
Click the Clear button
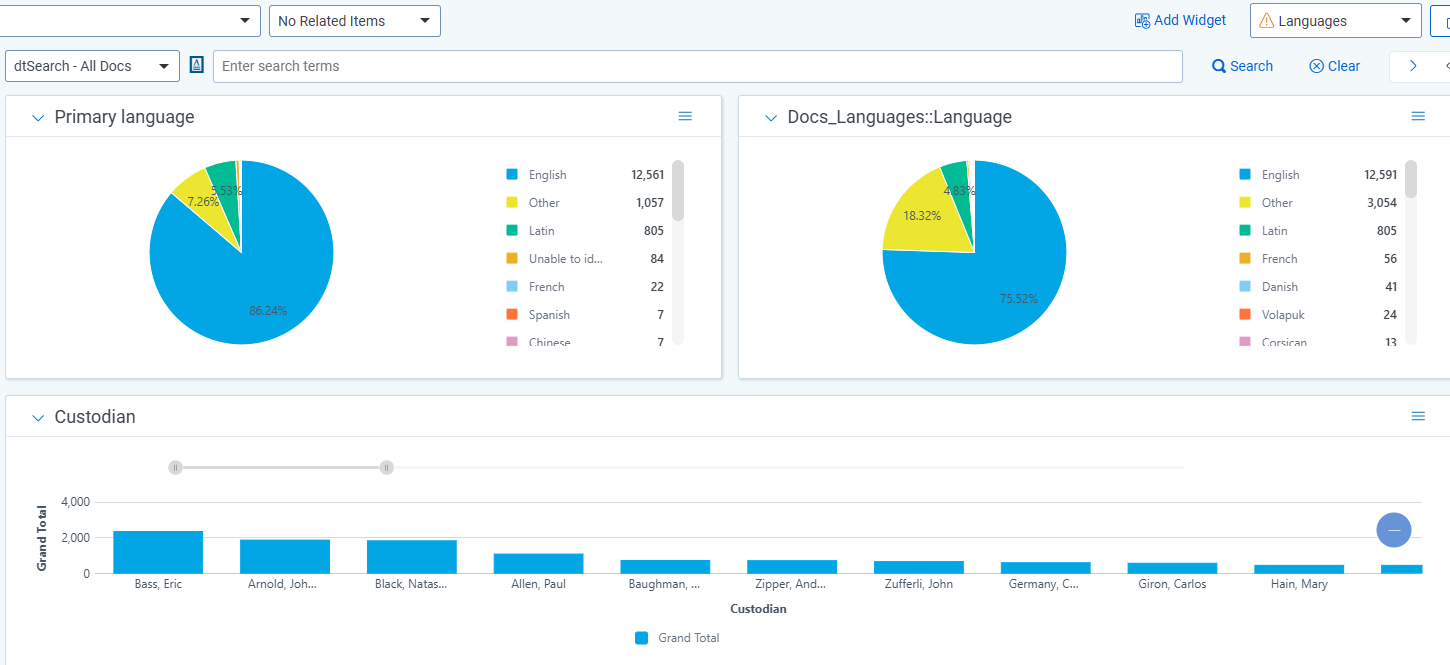point(1334,66)
